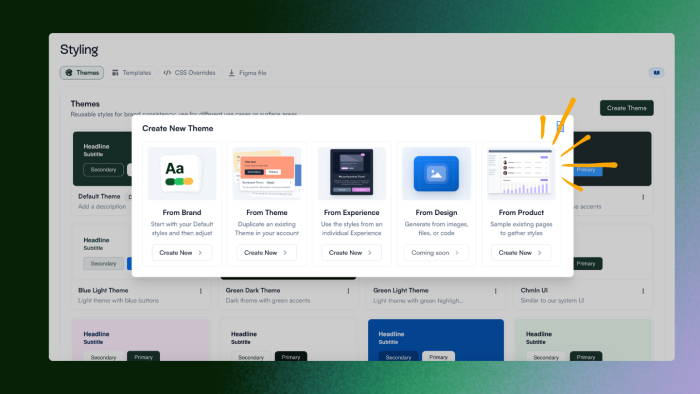
Task: Click Create New under From Experience
Action: point(351,253)
